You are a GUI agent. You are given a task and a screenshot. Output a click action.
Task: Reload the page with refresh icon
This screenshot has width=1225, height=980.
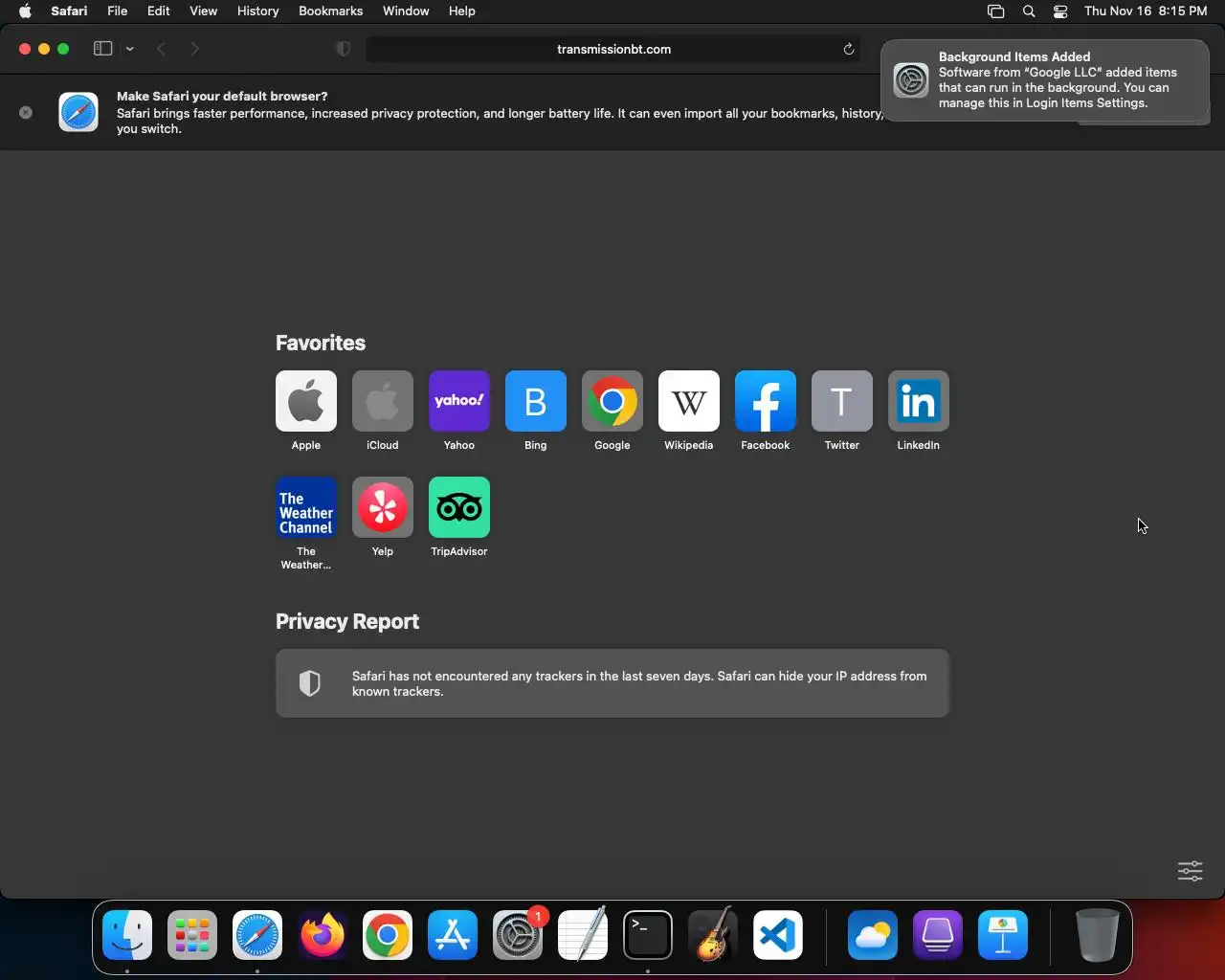(x=848, y=49)
